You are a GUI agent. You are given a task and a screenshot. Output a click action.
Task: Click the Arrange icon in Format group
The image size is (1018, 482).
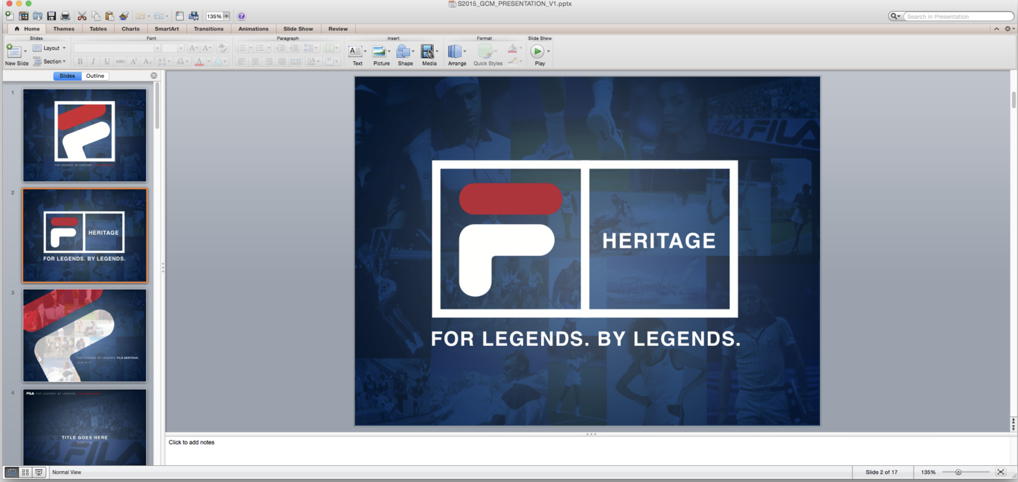[455, 51]
